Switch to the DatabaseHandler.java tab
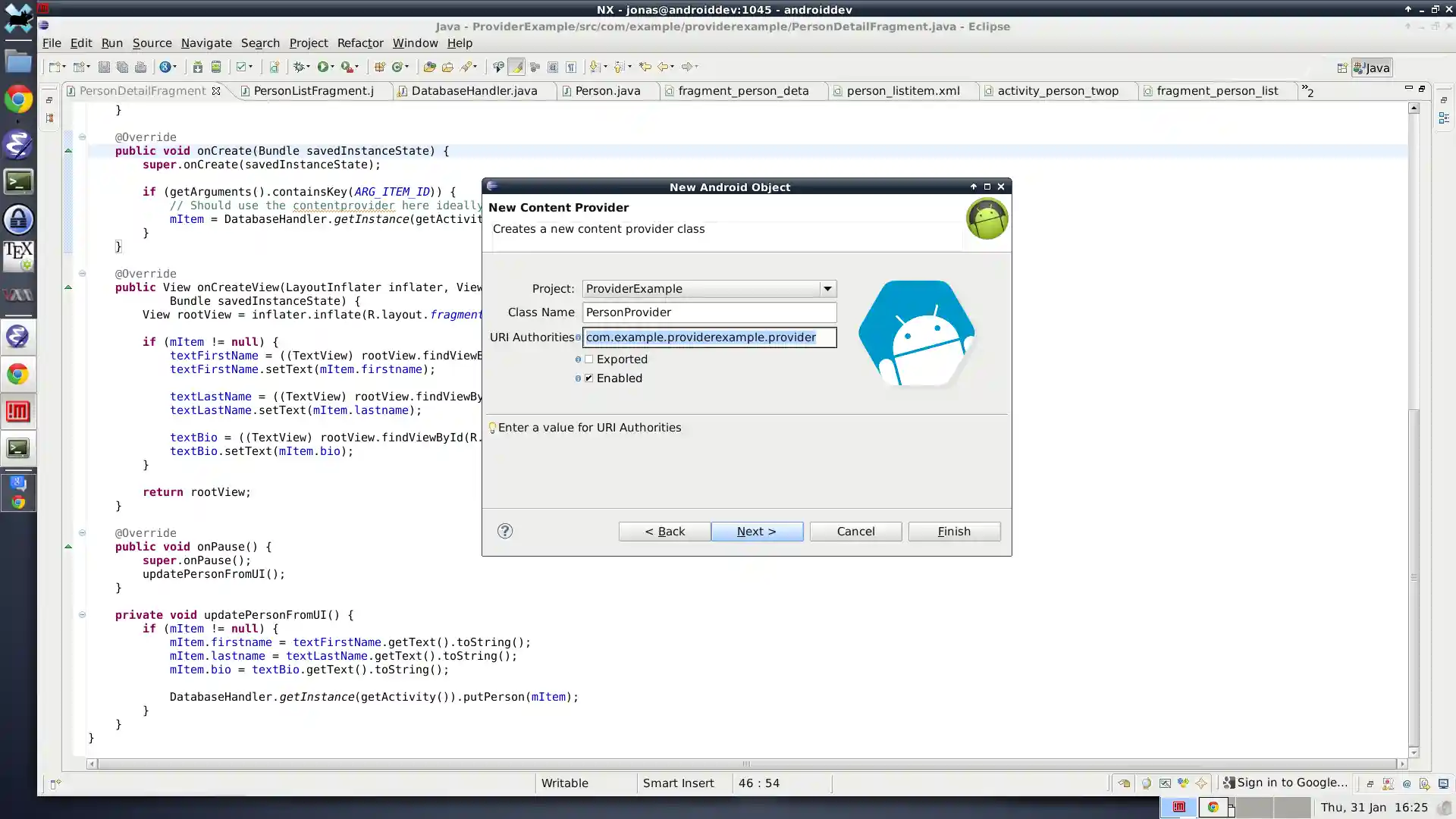This screenshot has height=819, width=1456. [x=474, y=90]
